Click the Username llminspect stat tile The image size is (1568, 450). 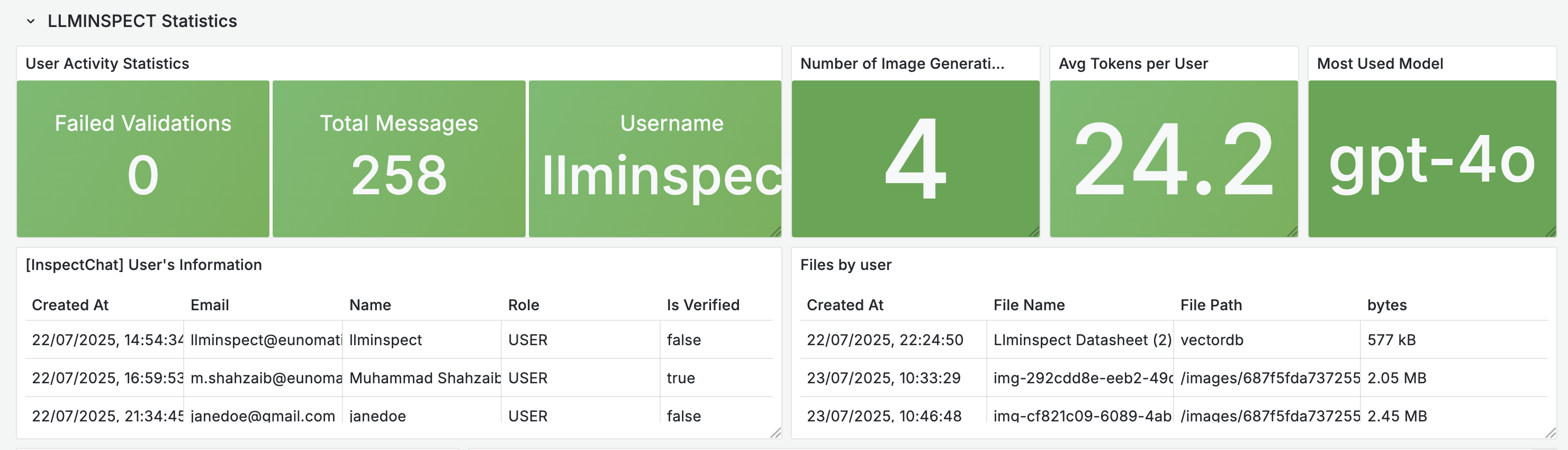(x=655, y=158)
